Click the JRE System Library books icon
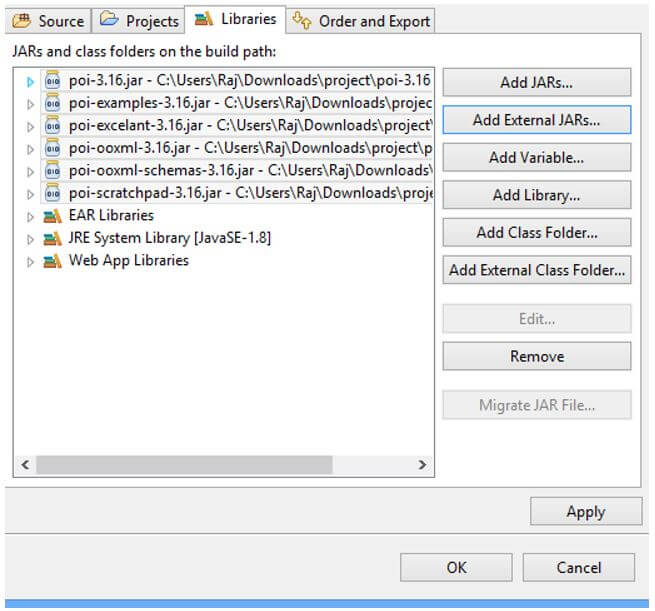Image resolution: width=655 pixels, height=611 pixels. 53,238
